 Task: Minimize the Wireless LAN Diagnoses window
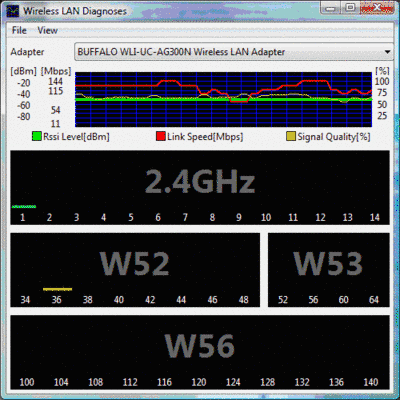pyautogui.click(x=330, y=8)
